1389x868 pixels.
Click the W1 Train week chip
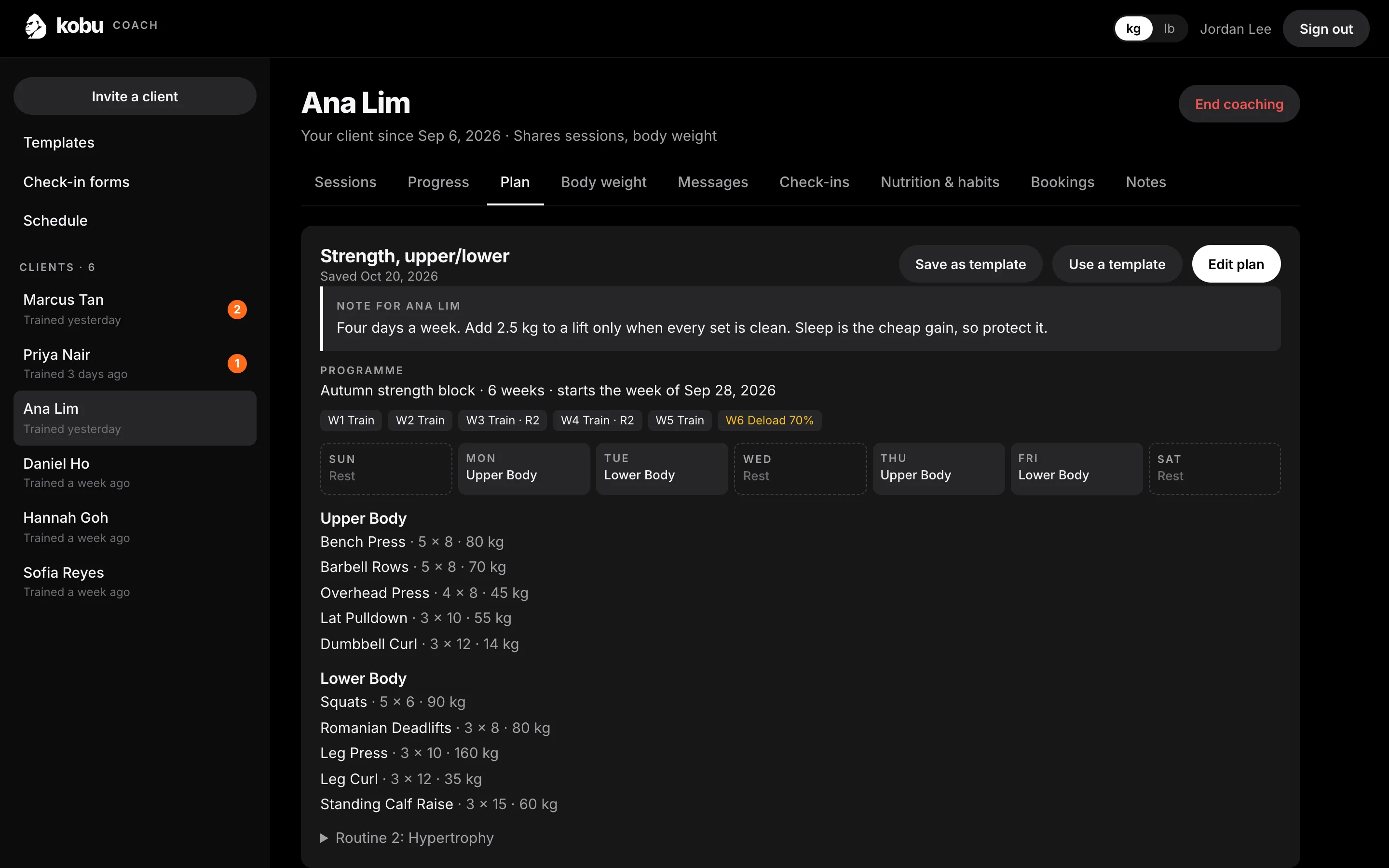(351, 420)
